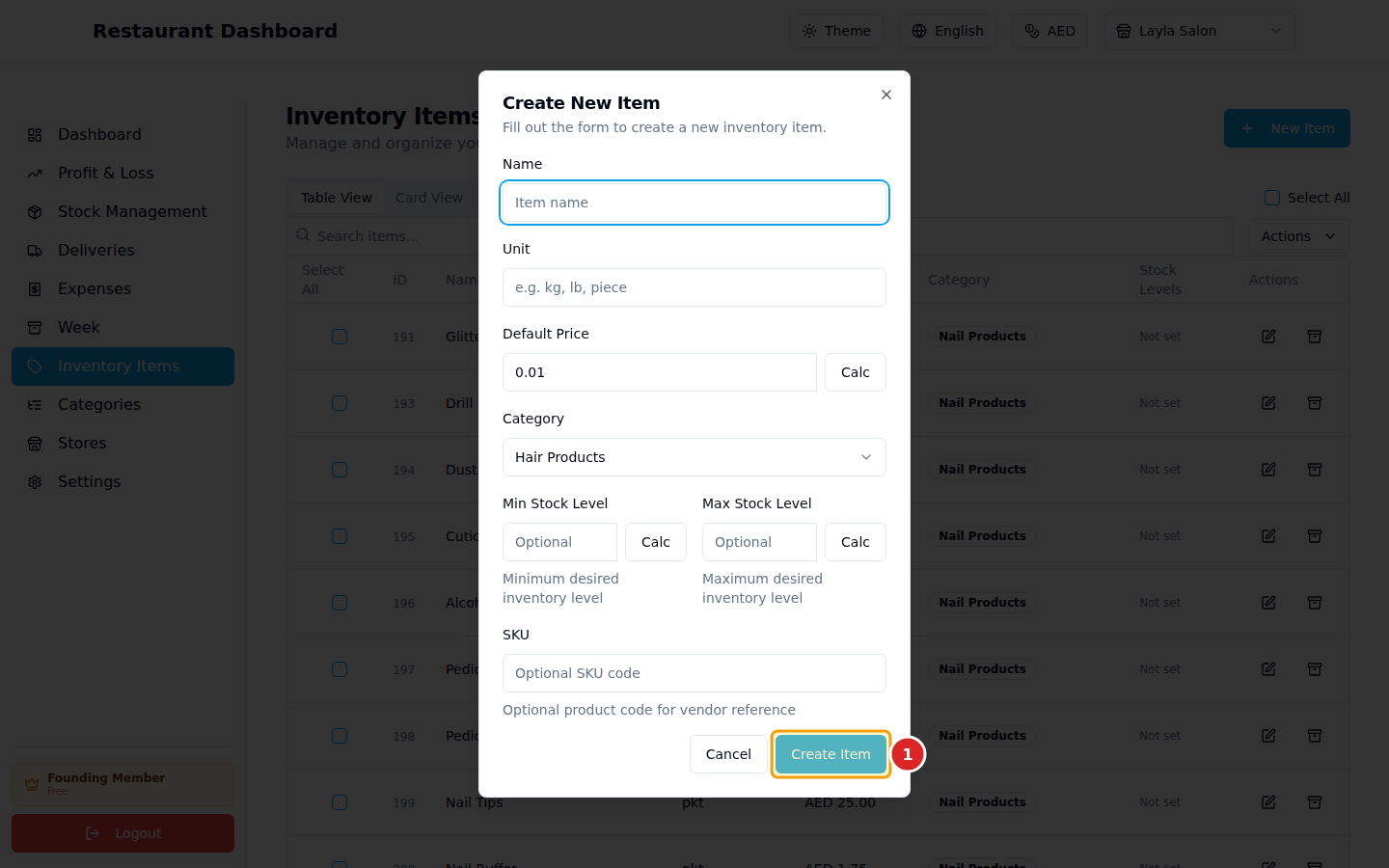This screenshot has width=1389, height=868.
Task: Click the edit icon for item 191
Action: point(1268,337)
